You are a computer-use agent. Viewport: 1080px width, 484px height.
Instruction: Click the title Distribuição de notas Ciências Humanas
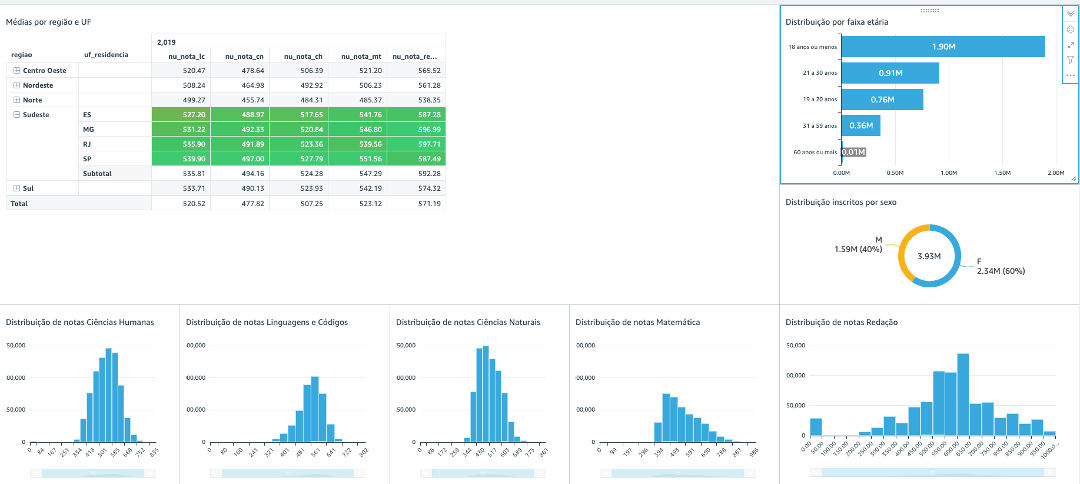tap(80, 322)
